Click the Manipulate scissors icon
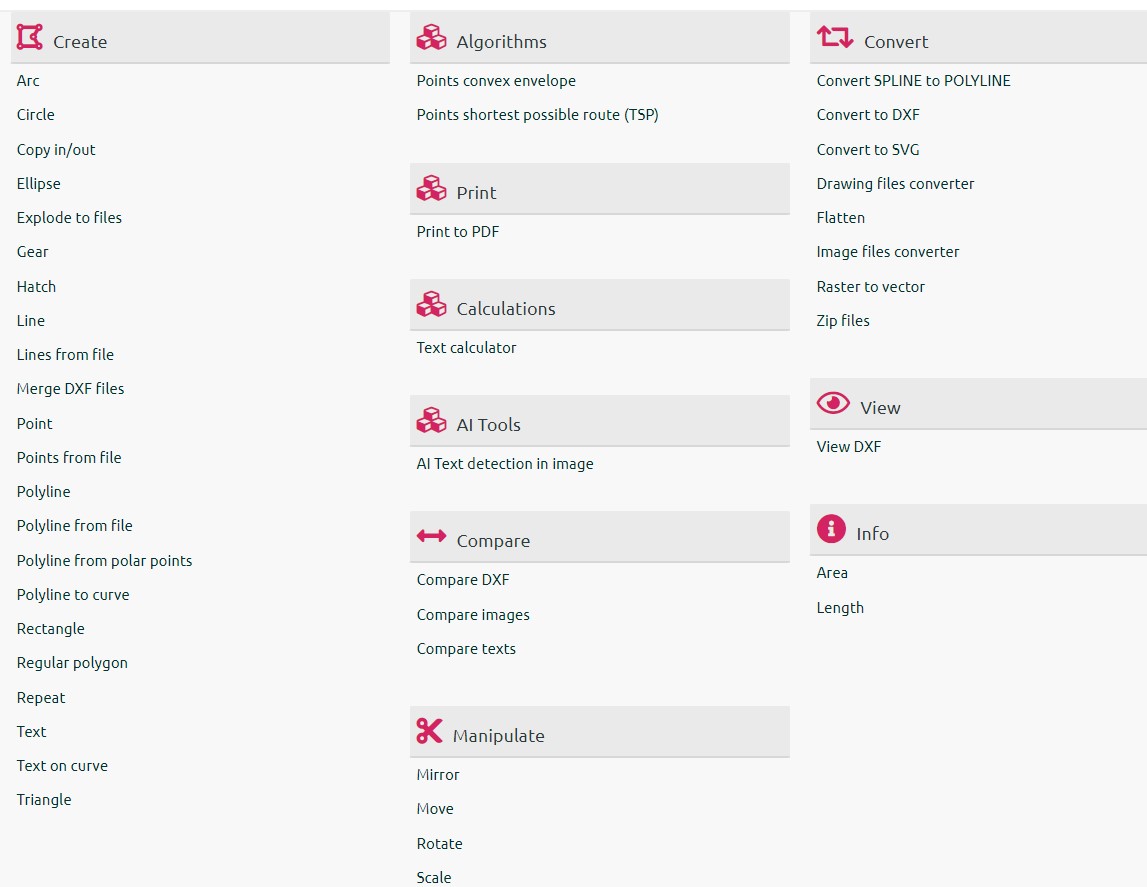 point(431,729)
